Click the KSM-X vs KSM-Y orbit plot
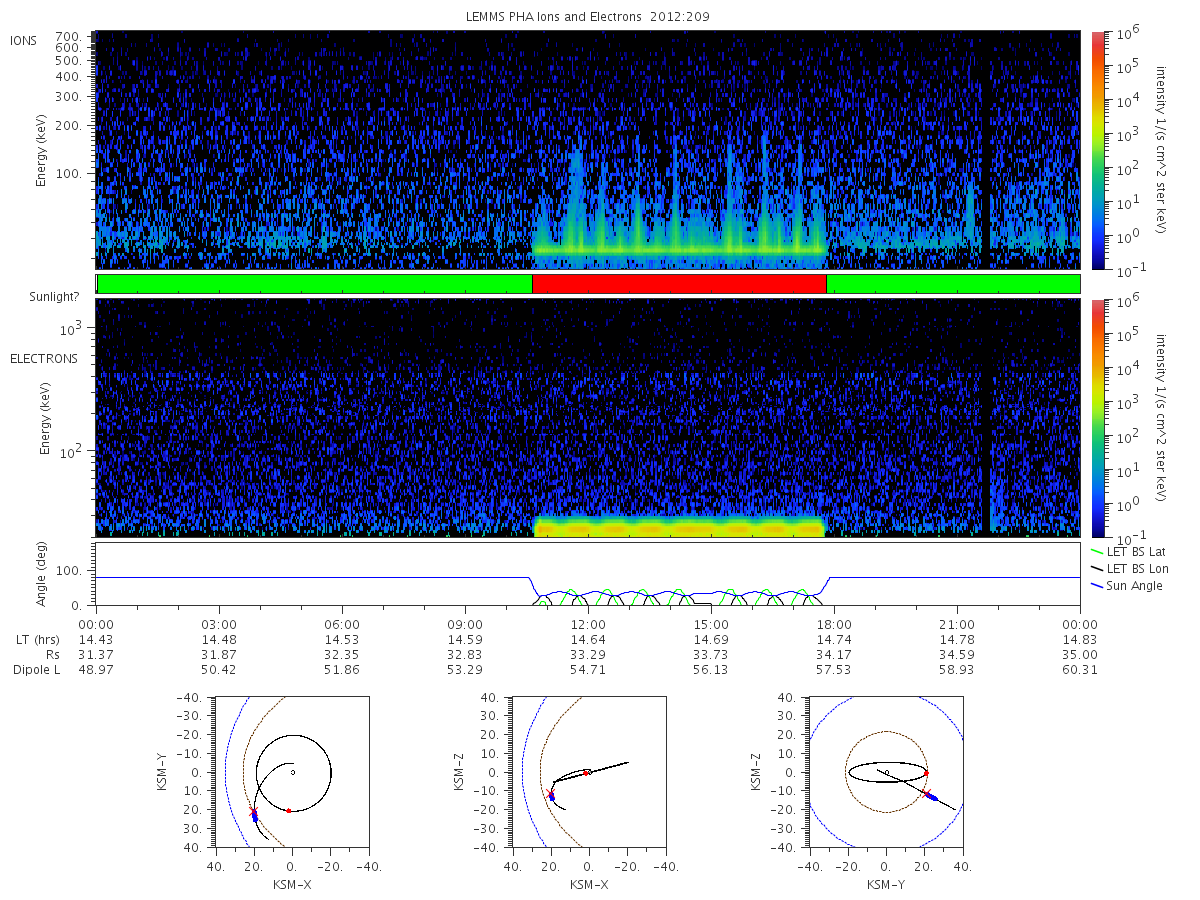This screenshot has width=1200, height=900. pos(292,772)
